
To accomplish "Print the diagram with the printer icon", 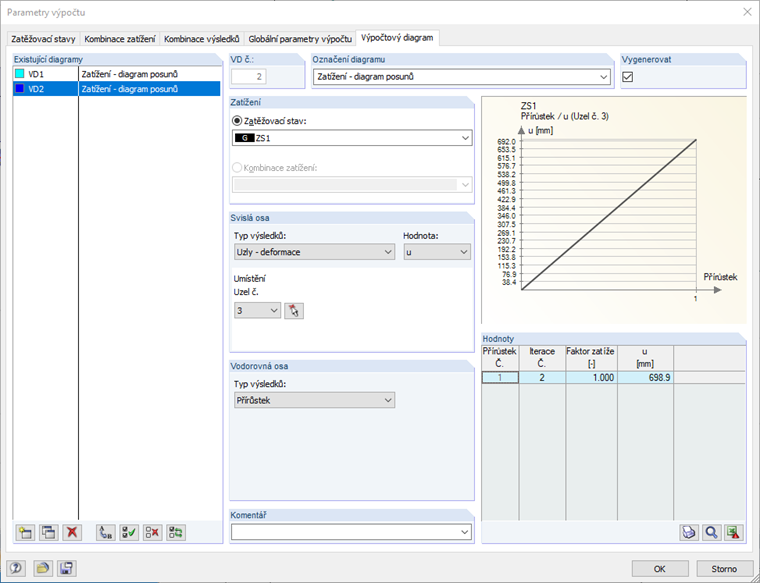I will pyautogui.click(x=689, y=533).
